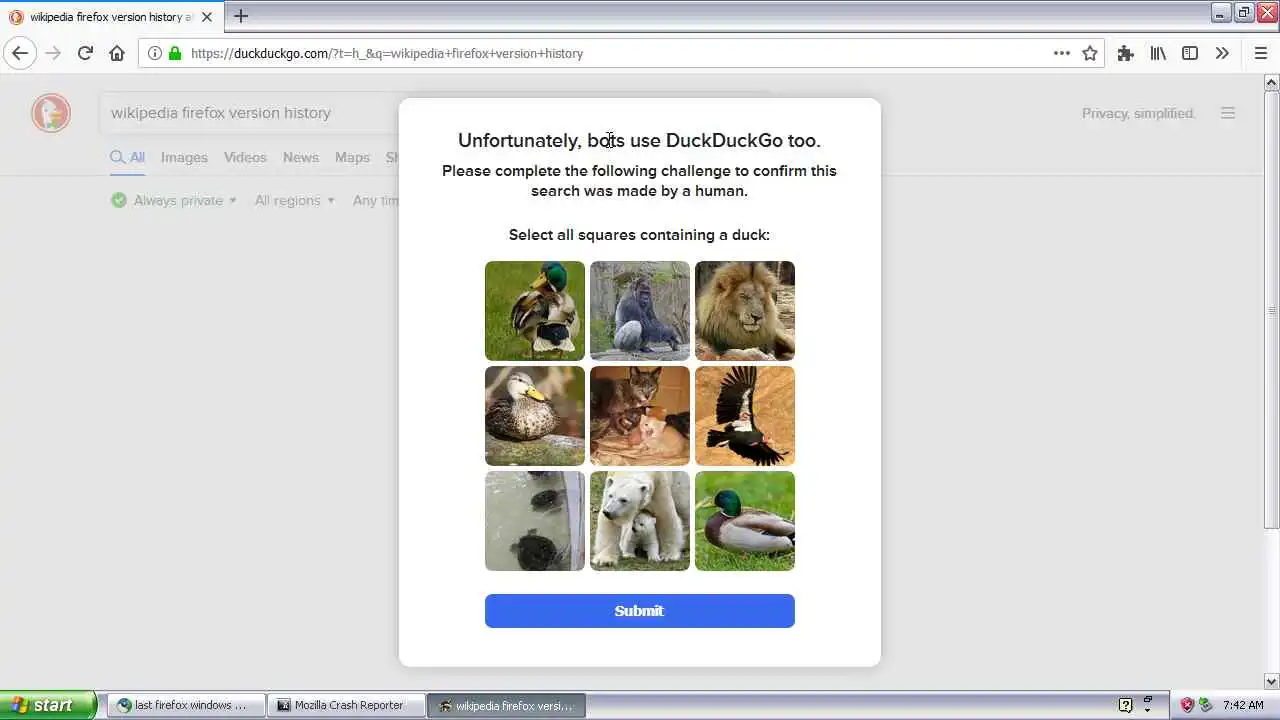Image resolution: width=1280 pixels, height=720 pixels.
Task: Select the wikipedia firefox version history taskbar item
Action: [x=507, y=705]
